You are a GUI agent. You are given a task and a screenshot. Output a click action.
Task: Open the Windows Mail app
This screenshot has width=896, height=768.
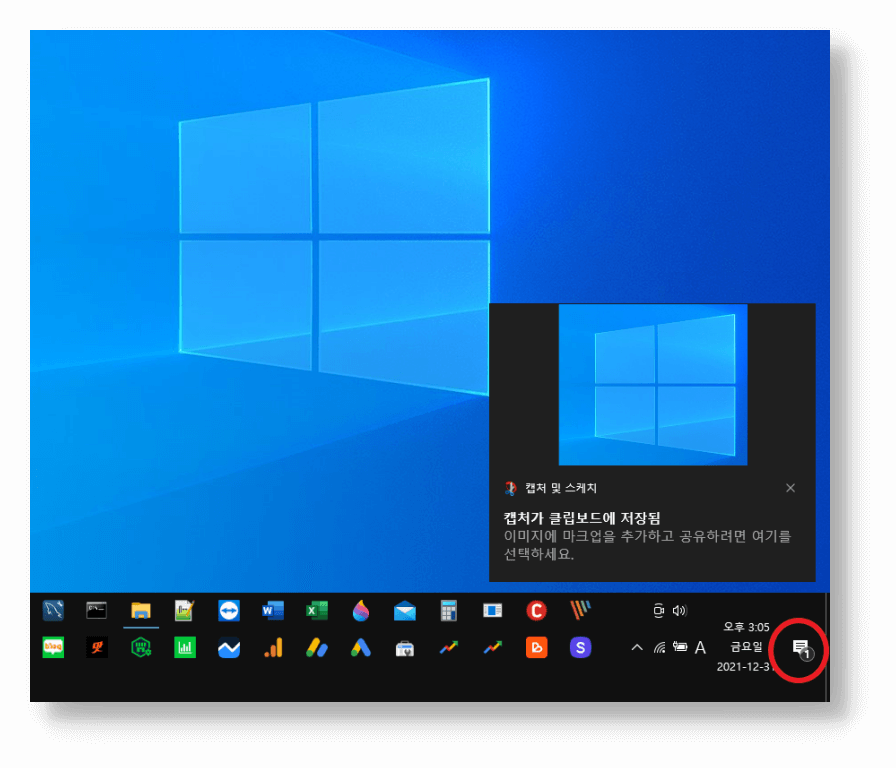point(405,610)
